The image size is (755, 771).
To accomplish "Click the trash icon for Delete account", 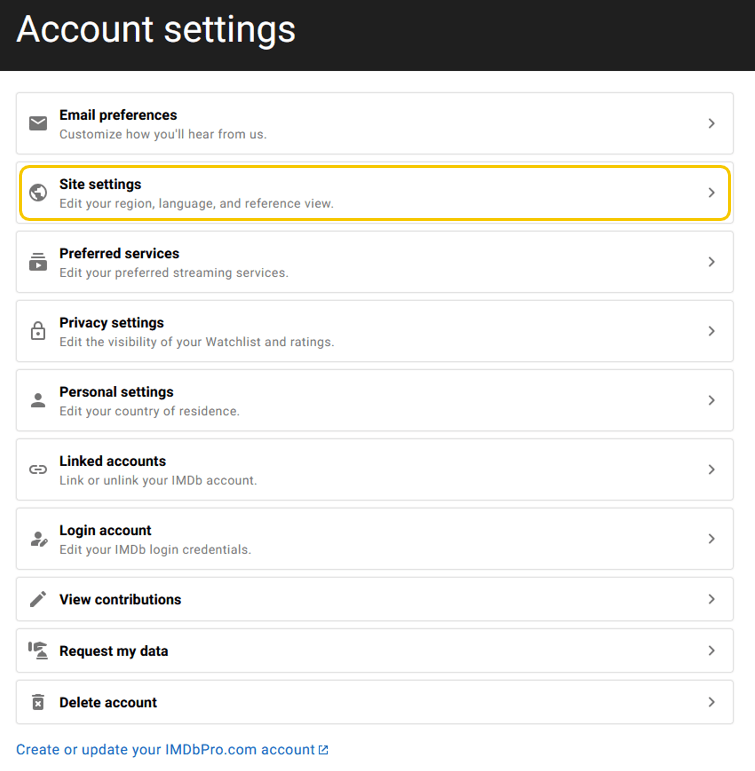I will pos(38,702).
